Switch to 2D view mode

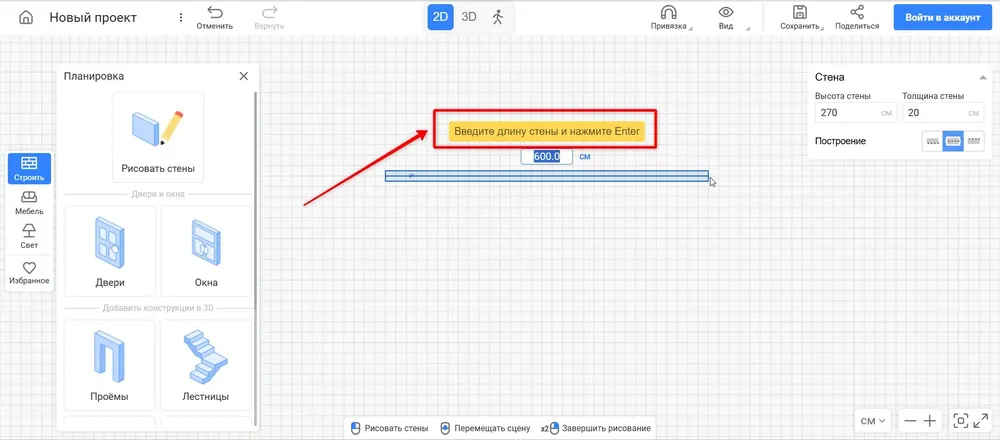pyautogui.click(x=440, y=17)
